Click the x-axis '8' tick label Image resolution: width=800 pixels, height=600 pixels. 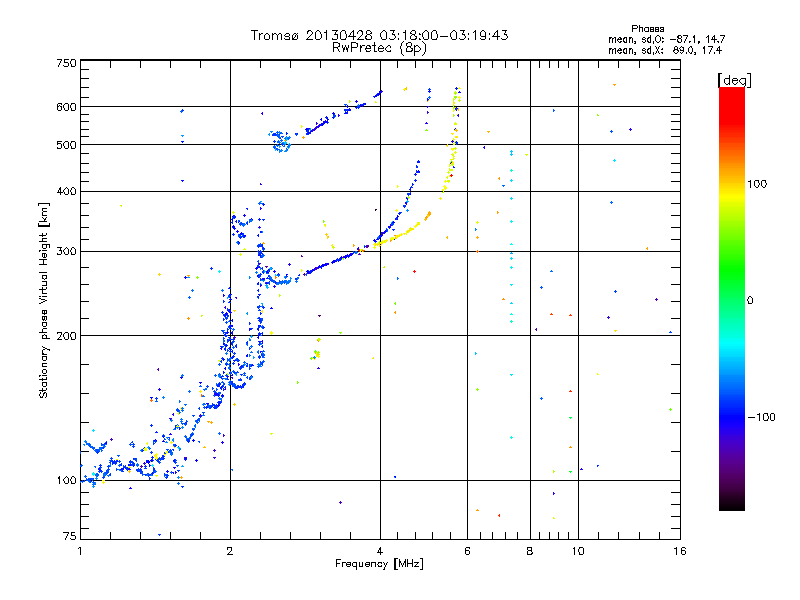coord(530,551)
